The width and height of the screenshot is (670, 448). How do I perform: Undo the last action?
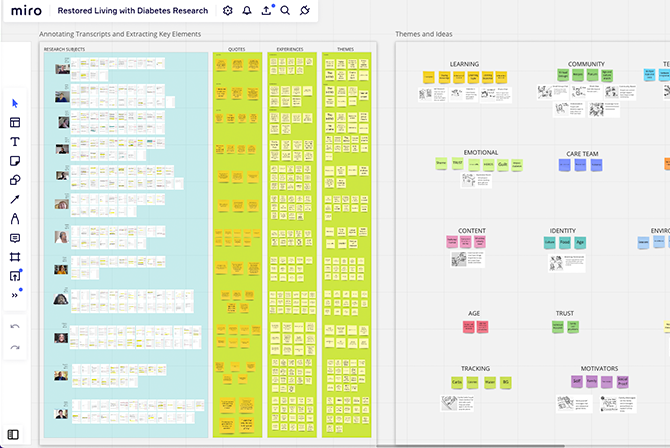coord(15,327)
